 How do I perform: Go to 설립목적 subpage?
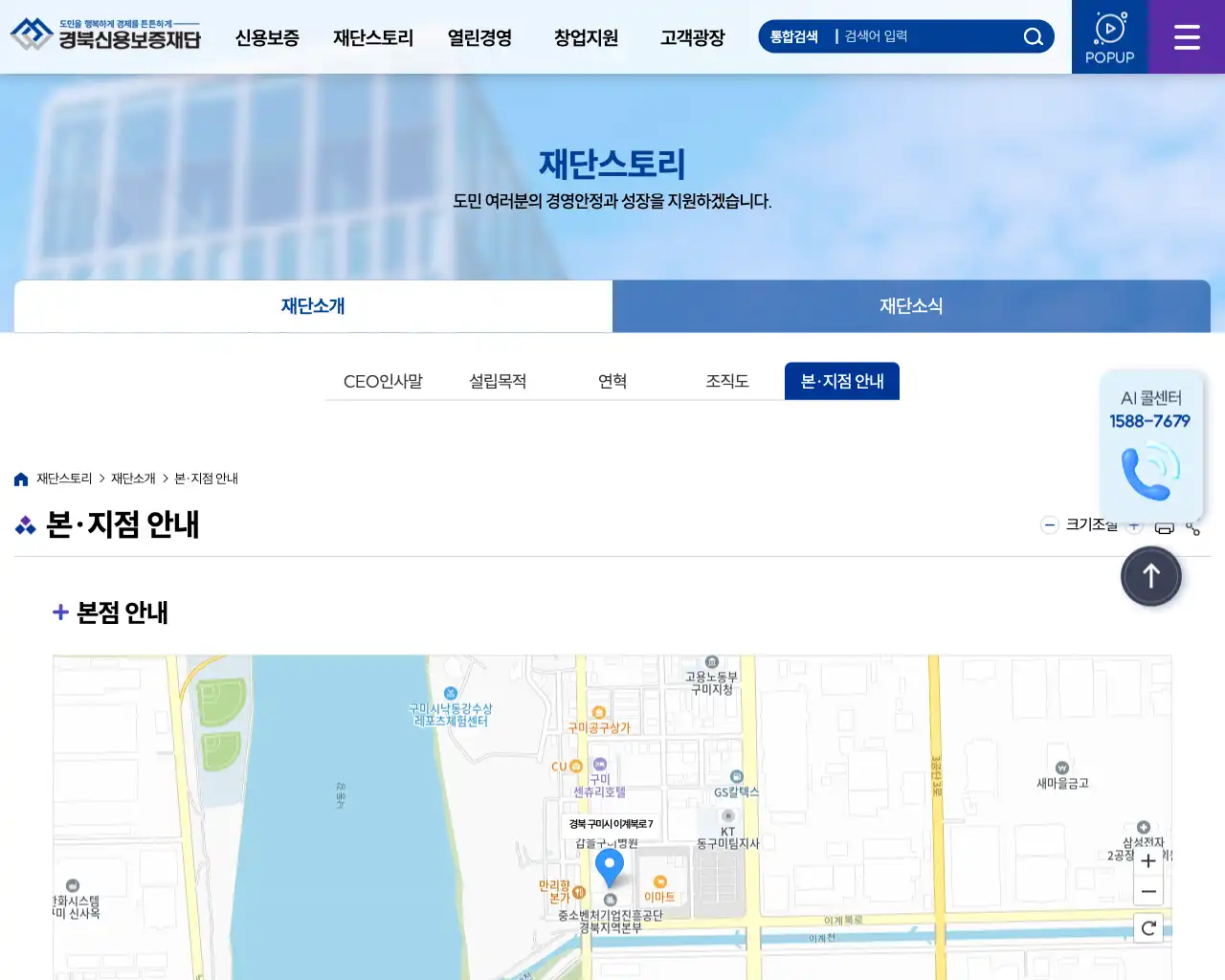point(498,381)
